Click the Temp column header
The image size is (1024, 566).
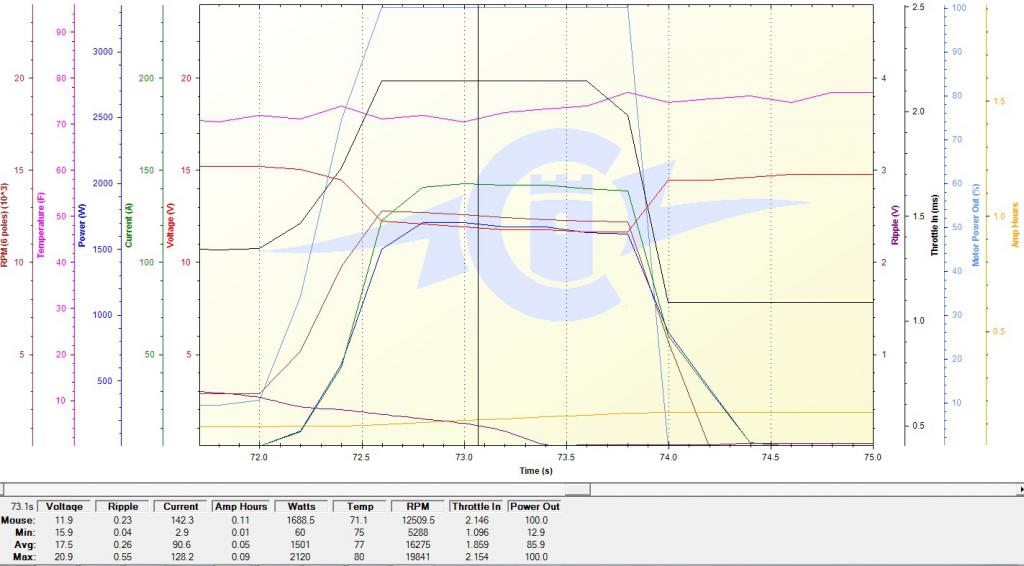click(361, 506)
